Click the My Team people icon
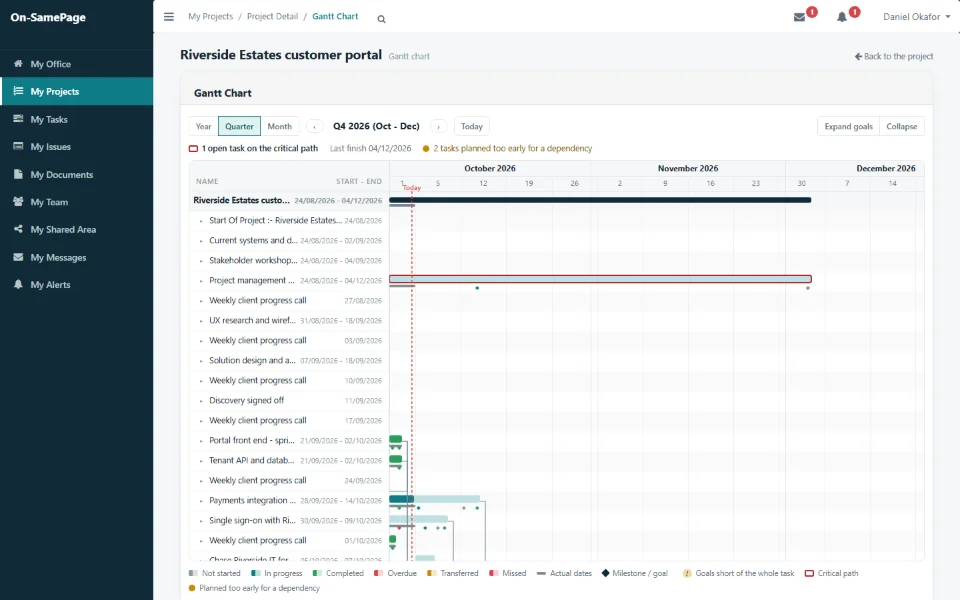 tap(18, 201)
